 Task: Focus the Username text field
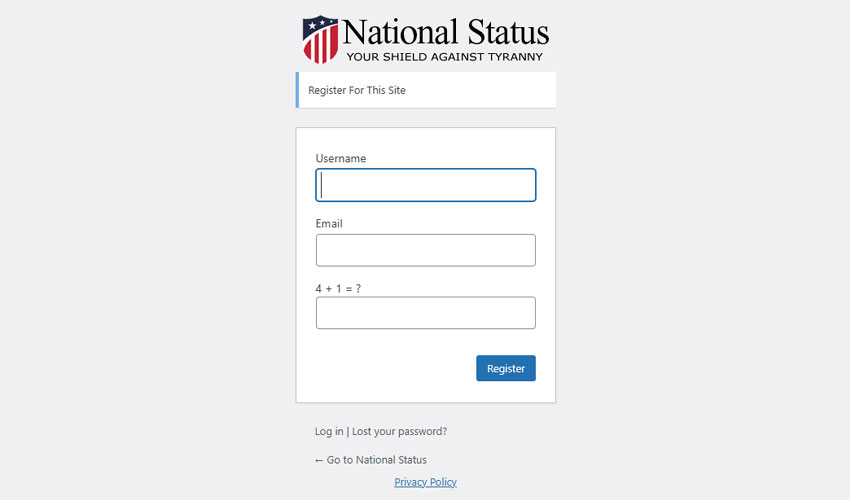click(426, 185)
